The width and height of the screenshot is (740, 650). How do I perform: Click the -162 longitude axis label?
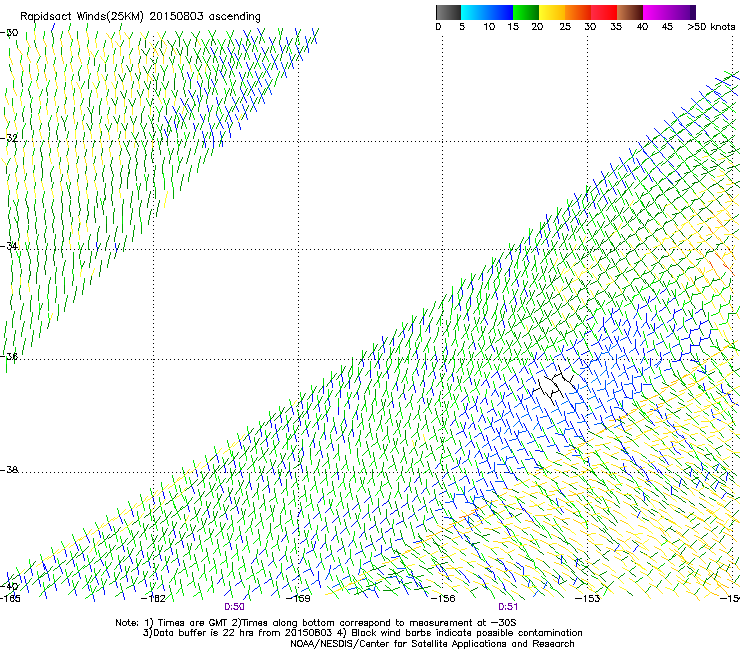153,599
